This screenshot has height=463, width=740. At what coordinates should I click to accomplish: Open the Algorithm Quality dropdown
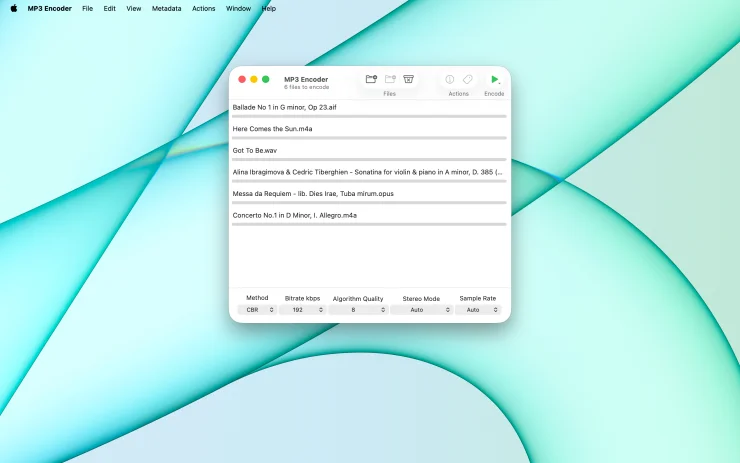(x=358, y=310)
